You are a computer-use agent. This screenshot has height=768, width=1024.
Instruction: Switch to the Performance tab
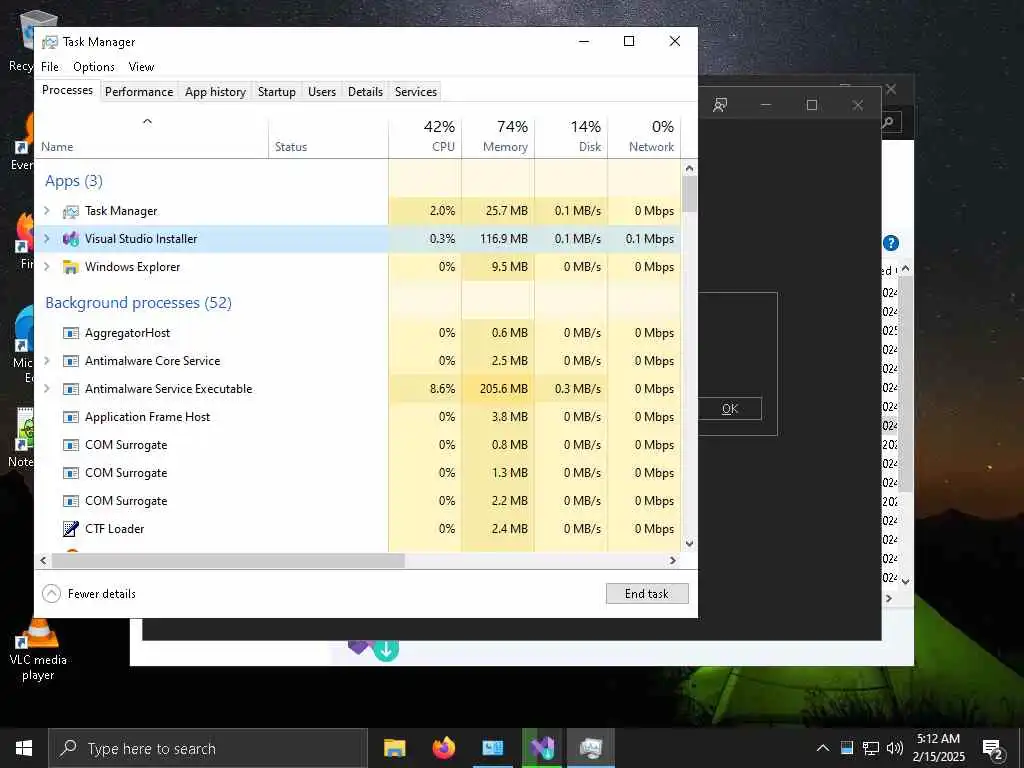tap(139, 92)
